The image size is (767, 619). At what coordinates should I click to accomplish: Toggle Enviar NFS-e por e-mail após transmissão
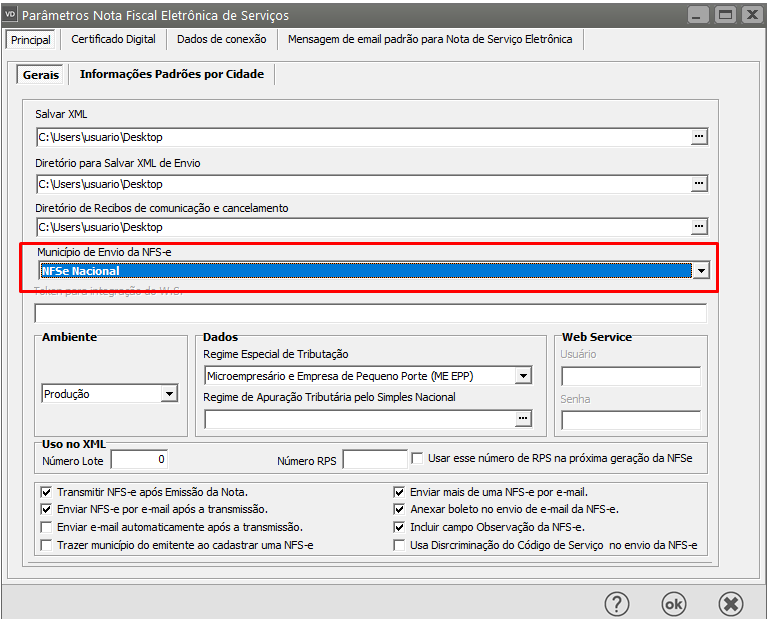coord(46,509)
